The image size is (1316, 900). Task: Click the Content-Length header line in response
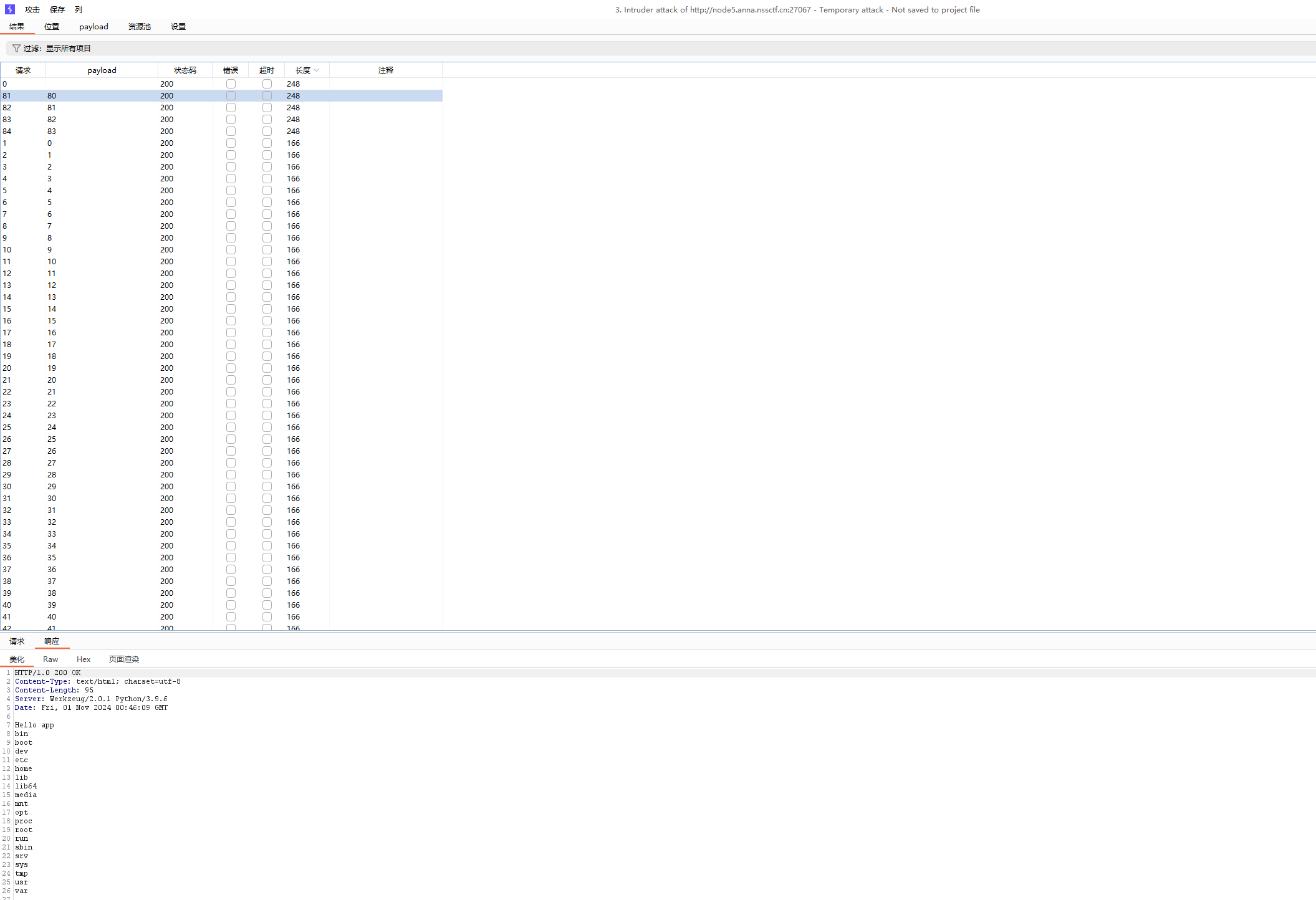point(54,690)
